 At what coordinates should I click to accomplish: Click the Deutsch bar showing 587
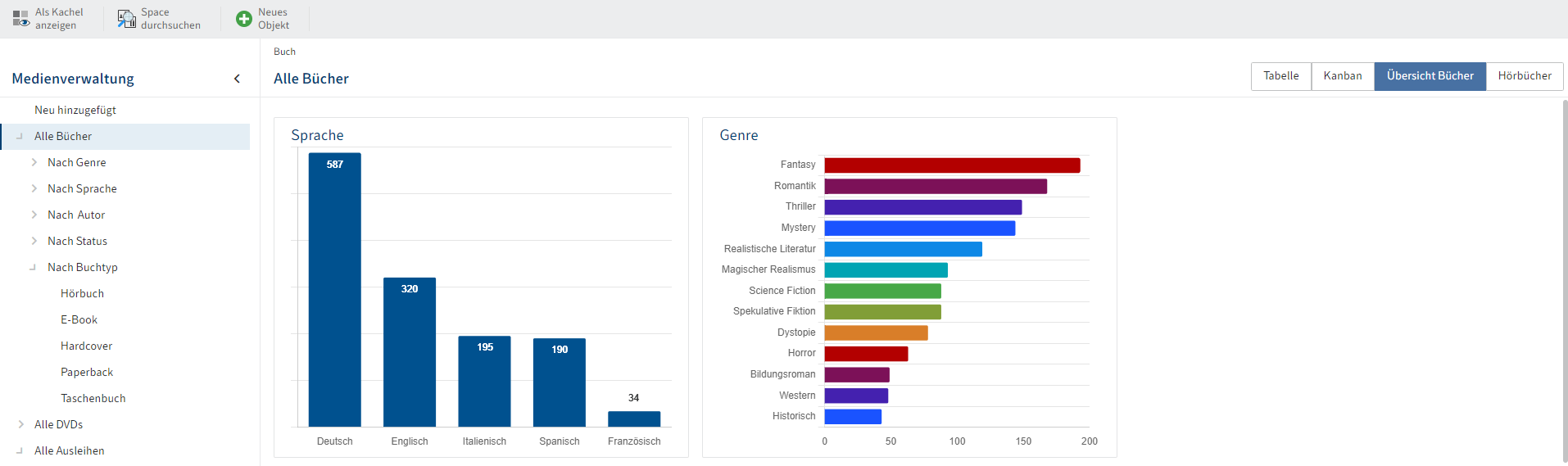coord(334,290)
